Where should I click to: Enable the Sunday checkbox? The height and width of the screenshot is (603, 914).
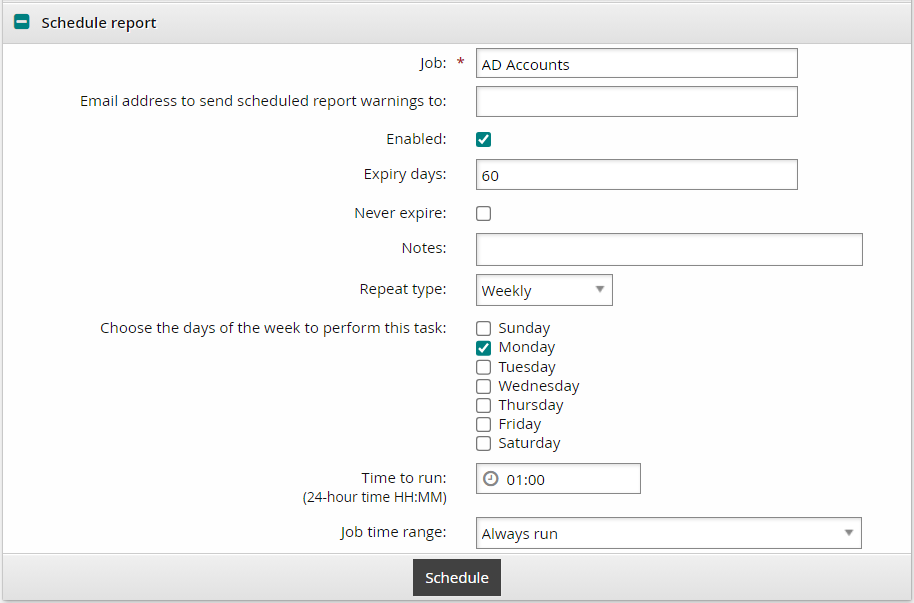[x=484, y=328]
